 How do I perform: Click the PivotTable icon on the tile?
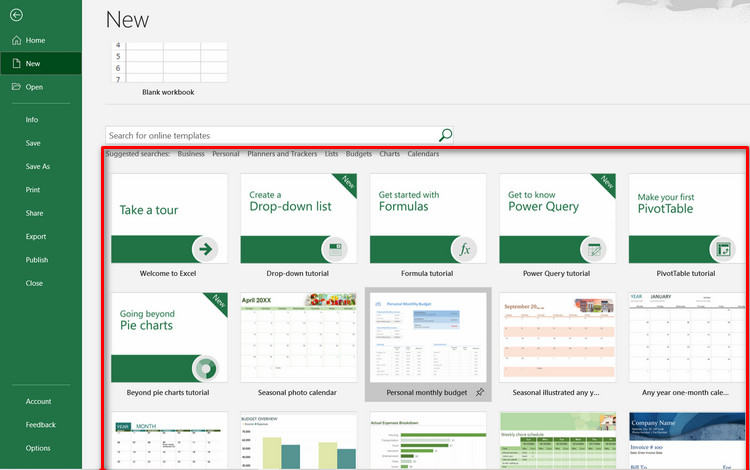coord(723,249)
